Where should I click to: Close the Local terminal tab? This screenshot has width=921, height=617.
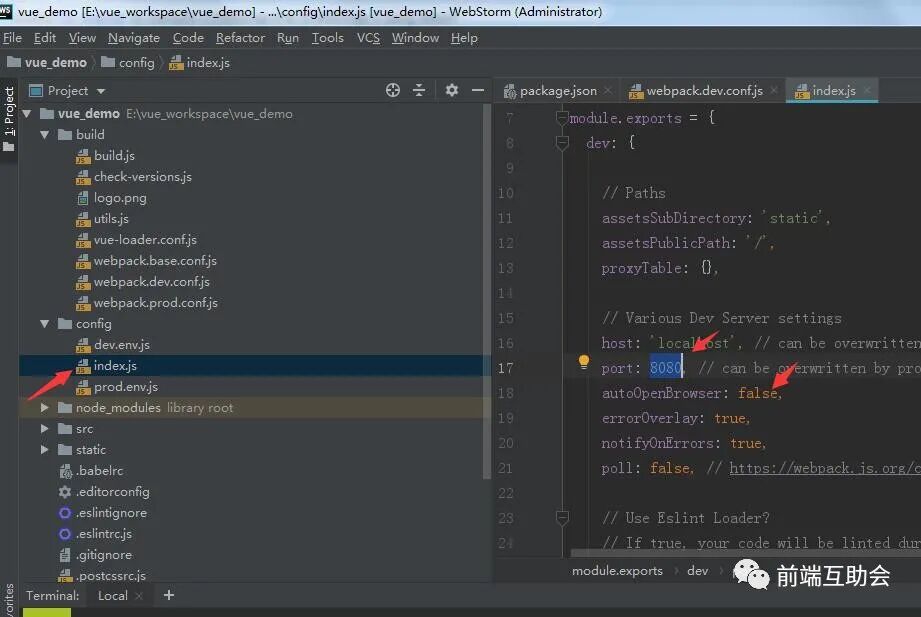click(139, 596)
